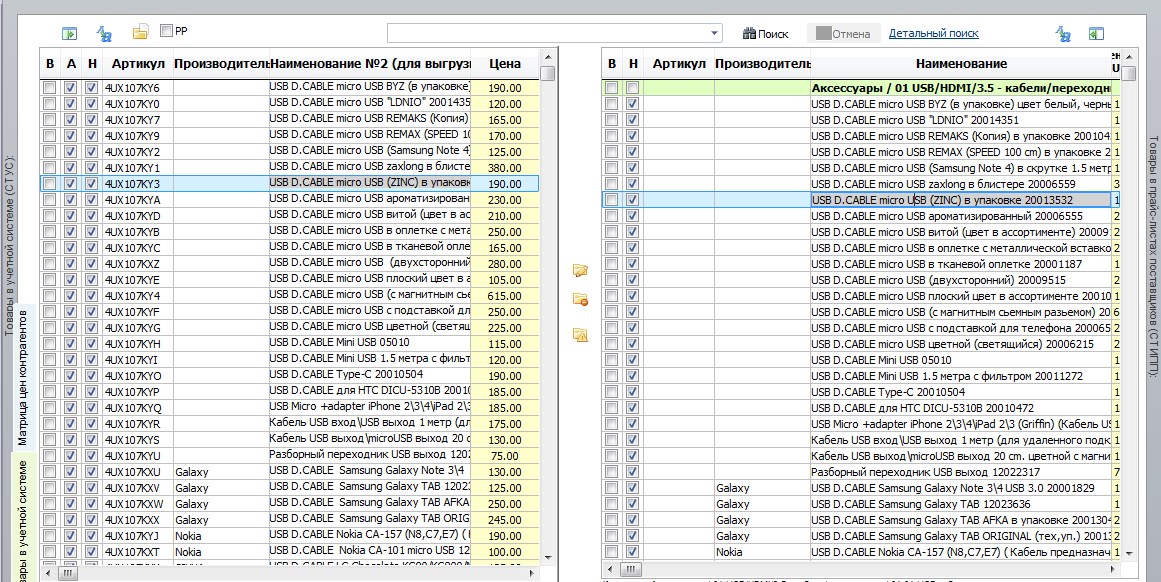This screenshot has height=582, width=1161.
Task: Click right-table Galaxy cell for TAB 12023636 row
Action: (763, 504)
